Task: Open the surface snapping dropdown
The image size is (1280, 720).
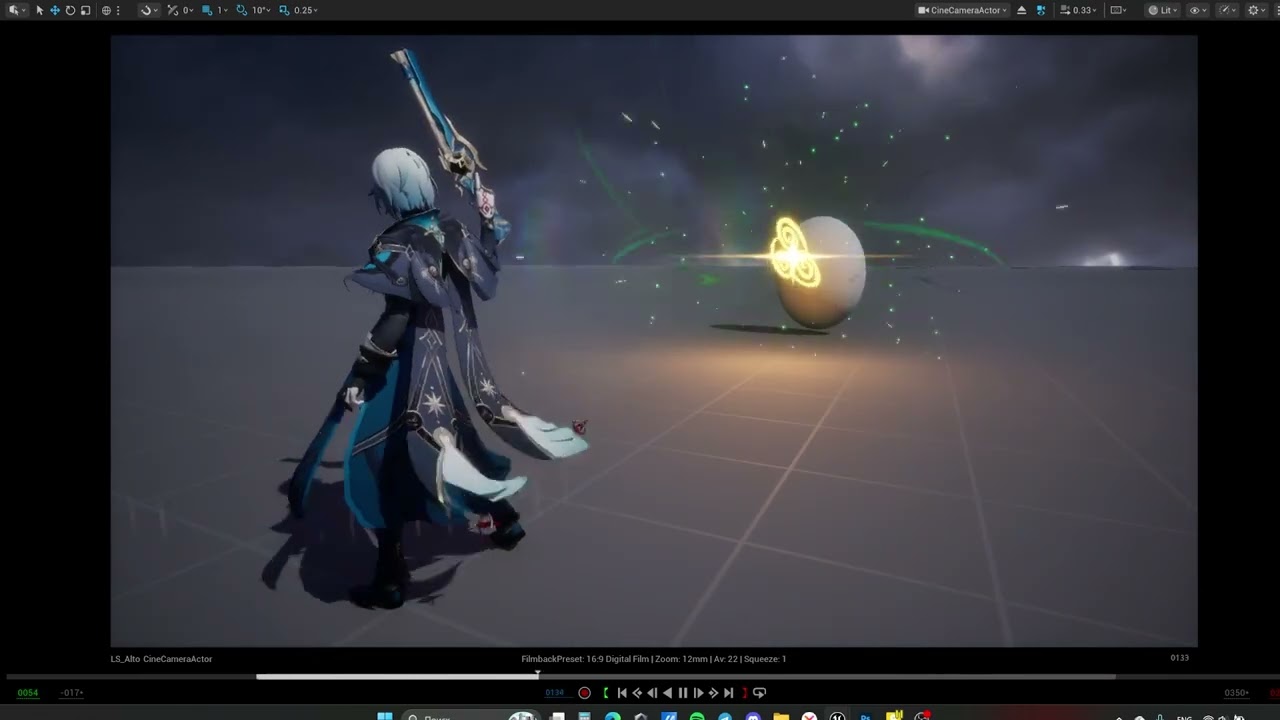Action: (149, 10)
